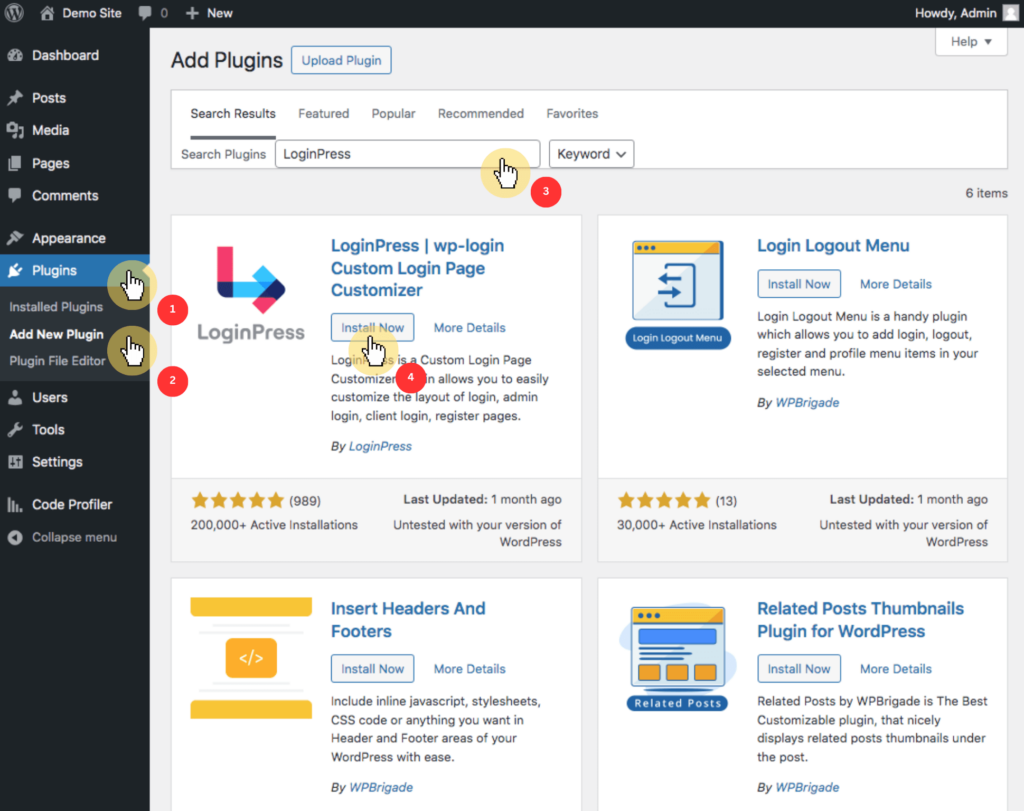Screen dimensions: 1024x811
Task: Switch to the Popular tab
Action: click(393, 114)
